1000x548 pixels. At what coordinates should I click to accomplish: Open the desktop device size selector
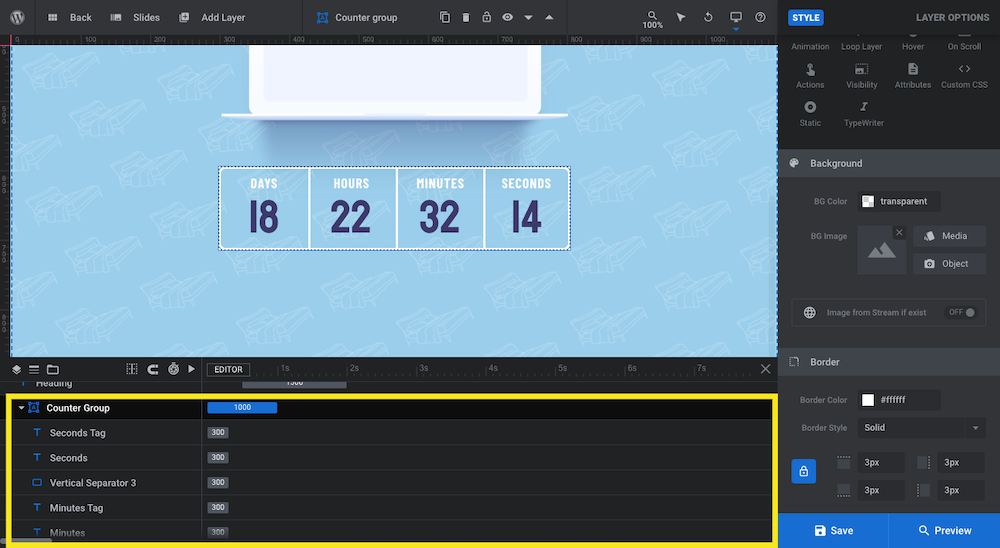pos(736,18)
